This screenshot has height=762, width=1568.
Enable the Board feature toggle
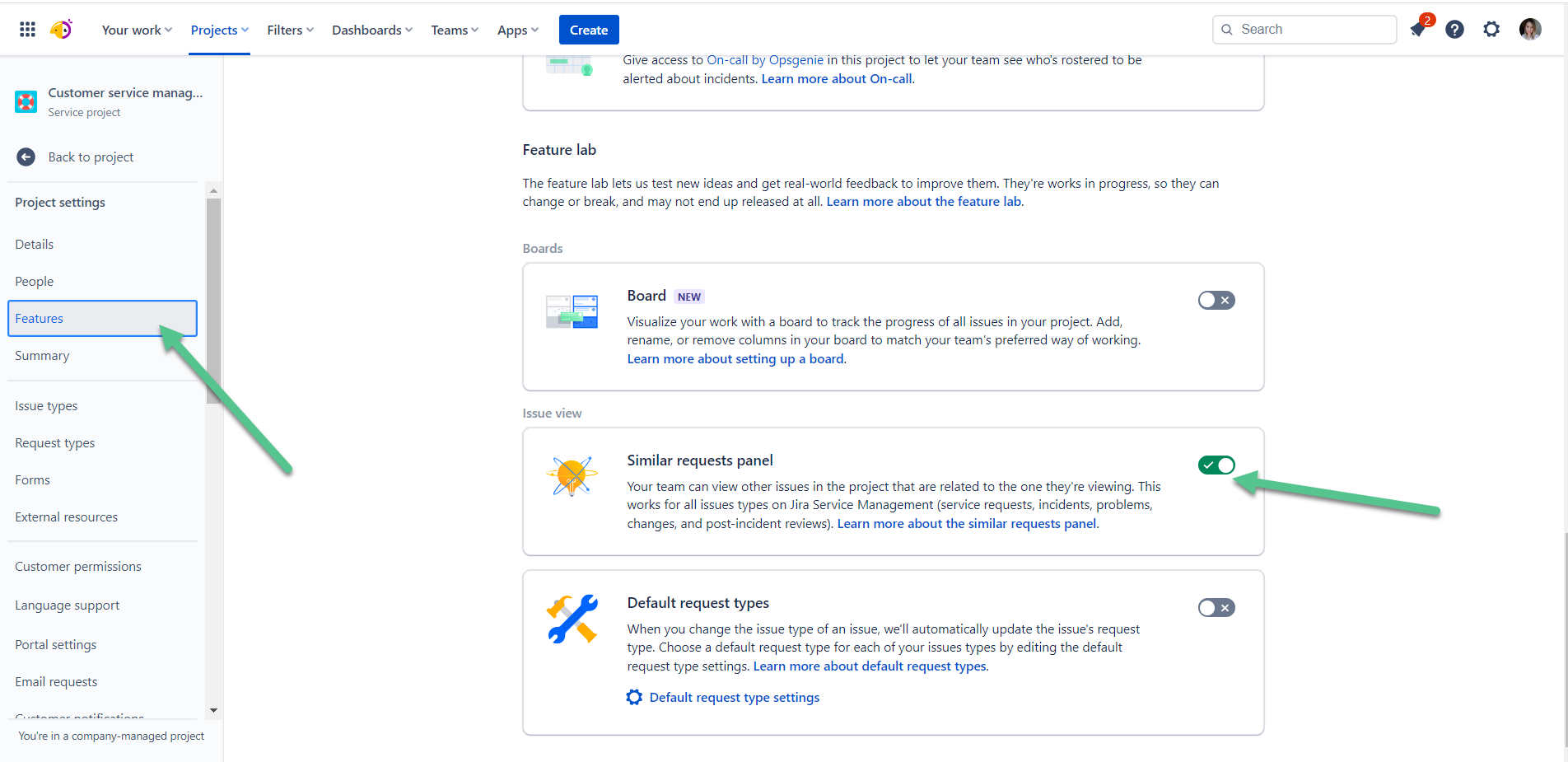click(x=1216, y=301)
